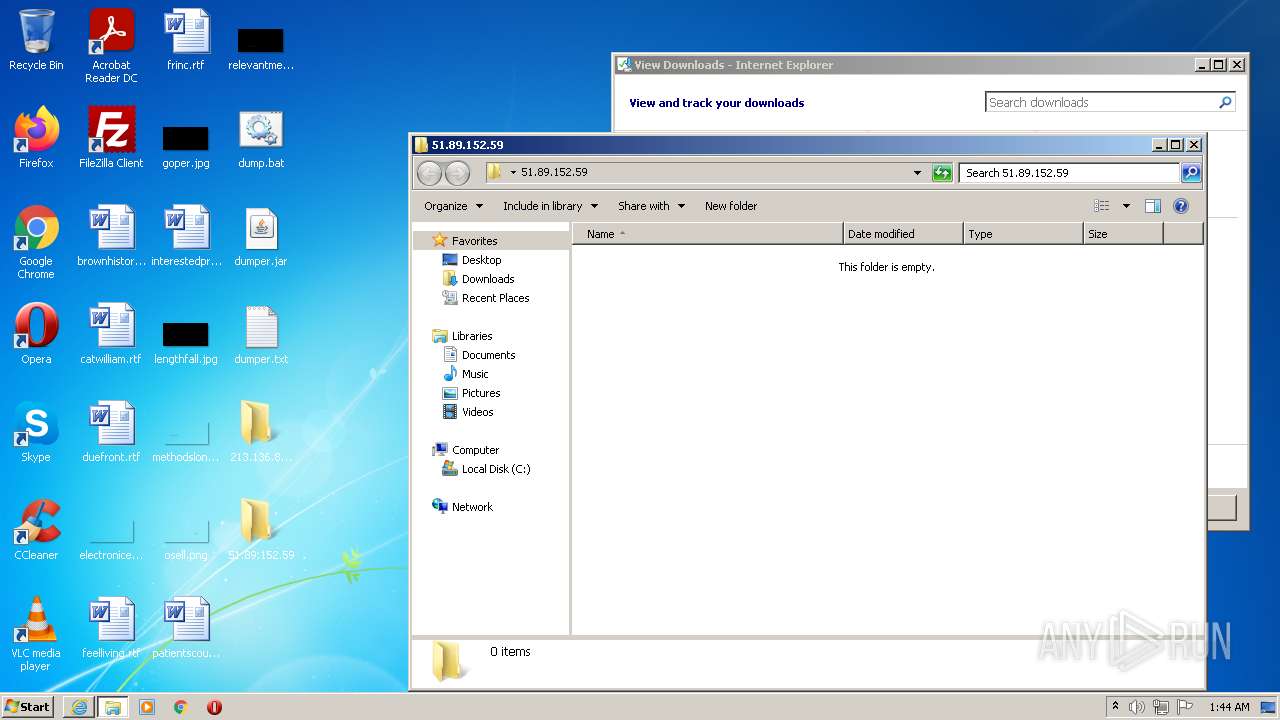Click the Explorer Forward navigation button

click(x=457, y=173)
